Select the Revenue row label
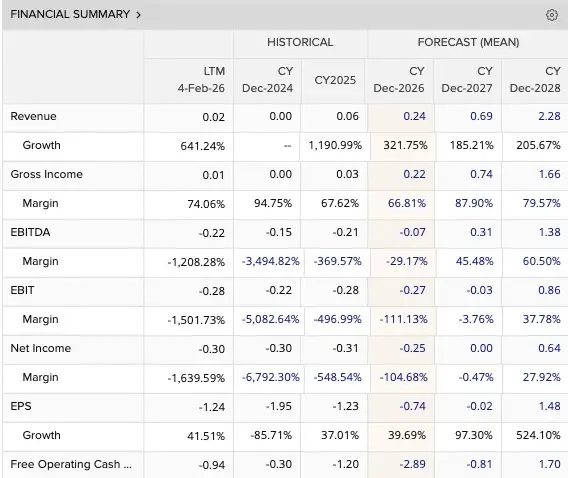568x478 pixels. tap(33, 116)
